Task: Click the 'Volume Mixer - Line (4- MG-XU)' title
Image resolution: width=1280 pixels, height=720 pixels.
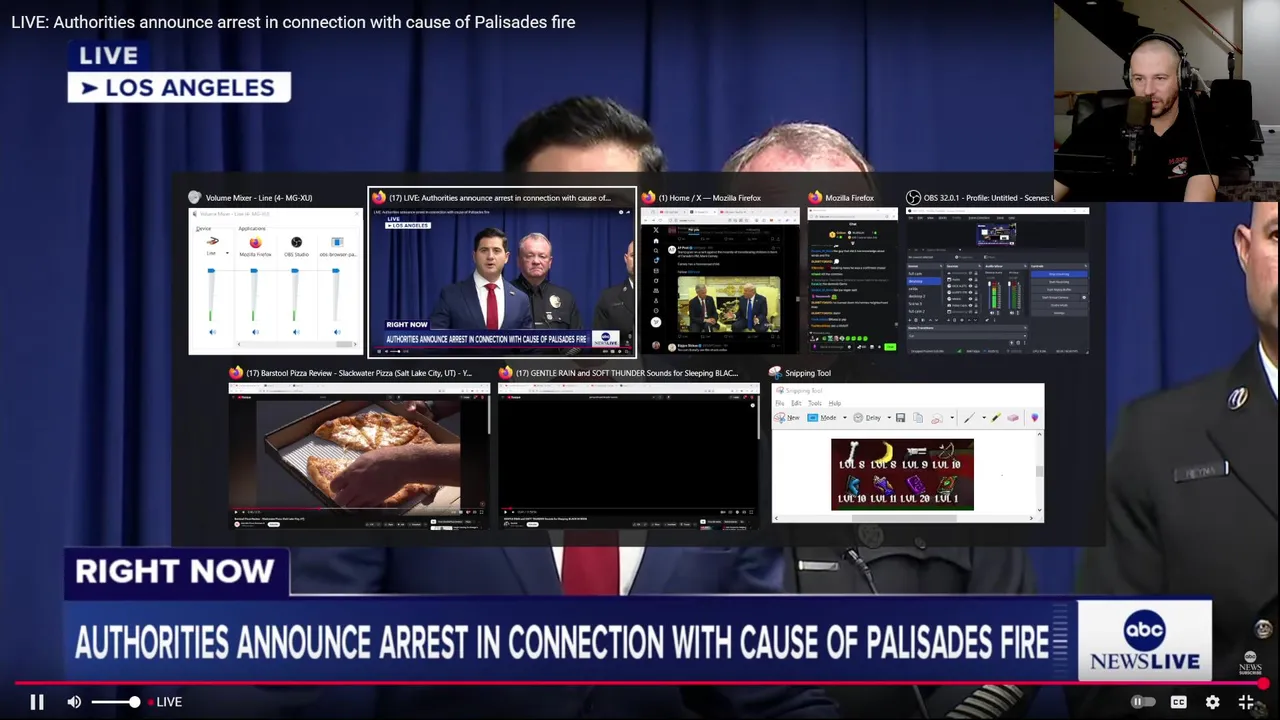Action: click(x=259, y=198)
